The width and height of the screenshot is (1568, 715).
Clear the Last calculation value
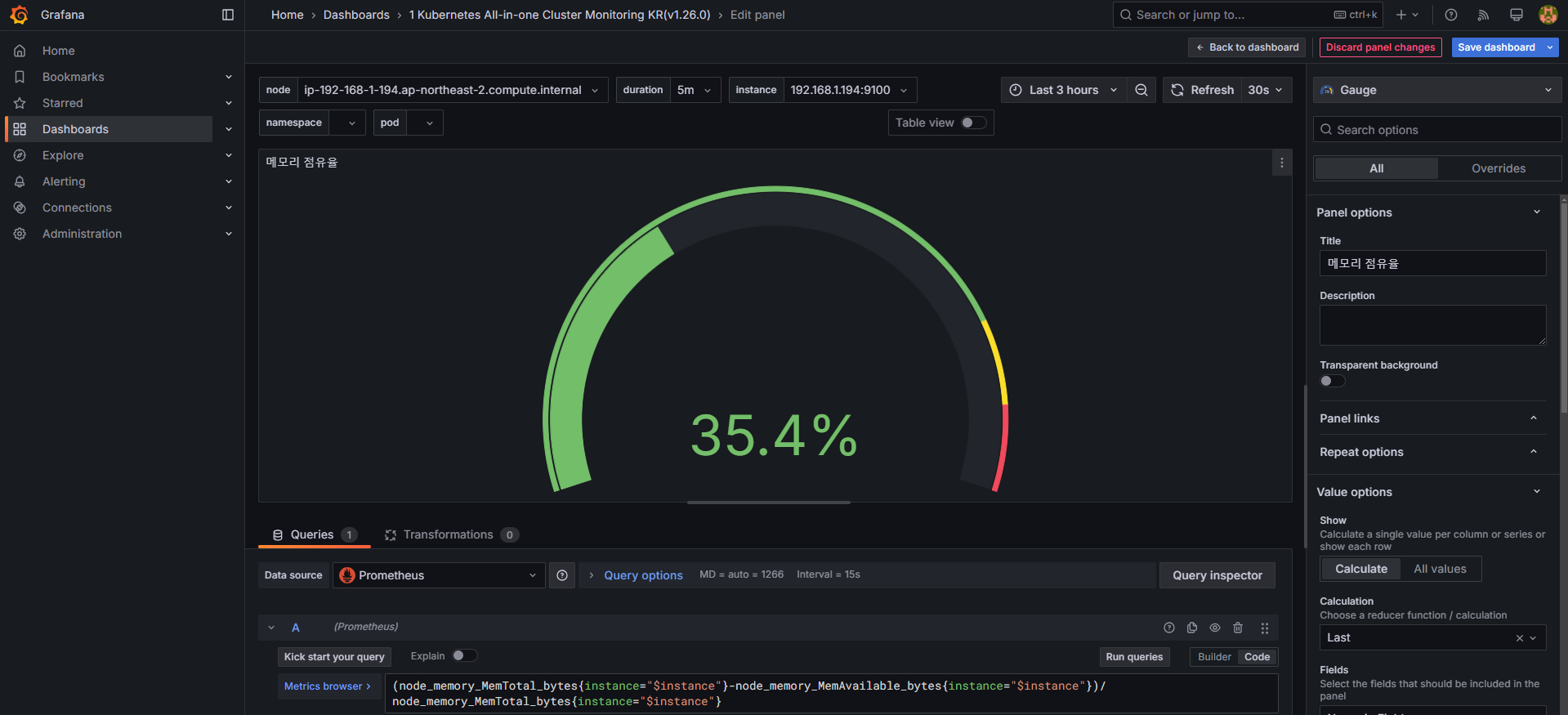pyautogui.click(x=1519, y=638)
